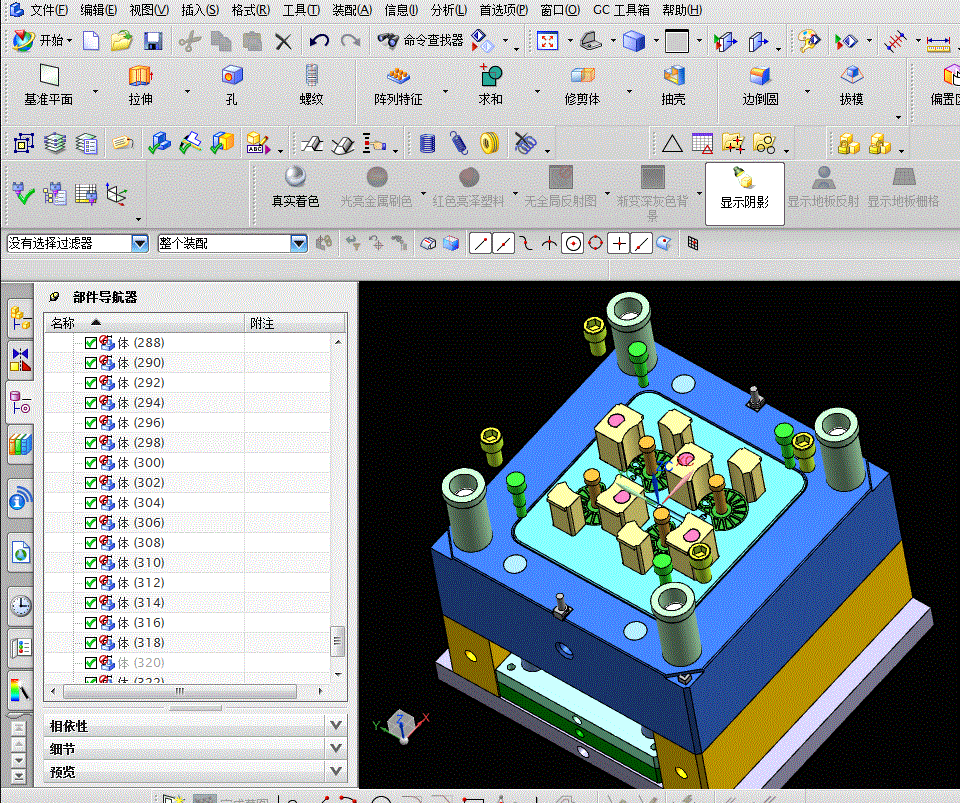The height and width of the screenshot is (803, 960).
Task: Click the New file icon
Action: (91, 41)
